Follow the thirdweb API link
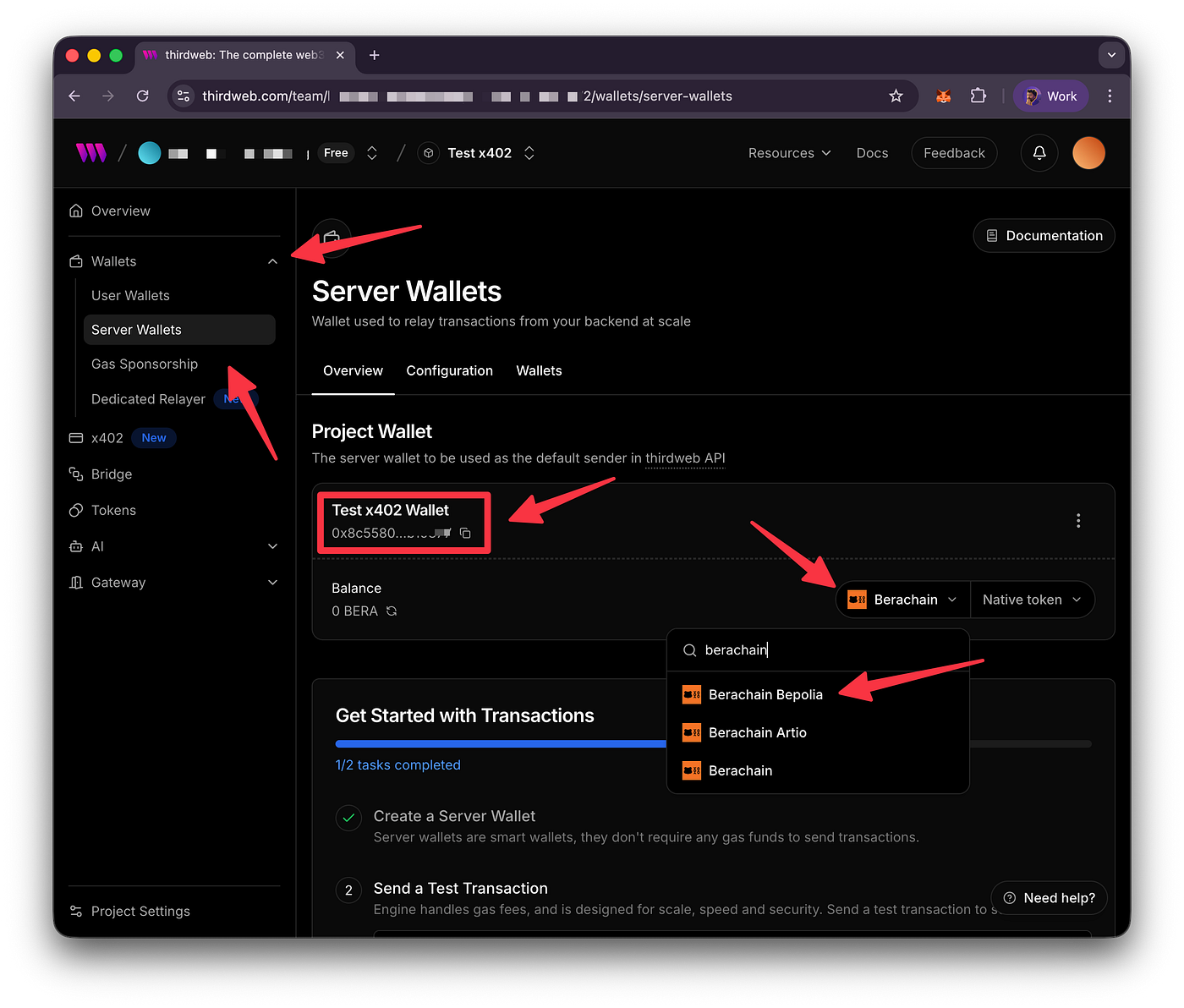 point(685,458)
